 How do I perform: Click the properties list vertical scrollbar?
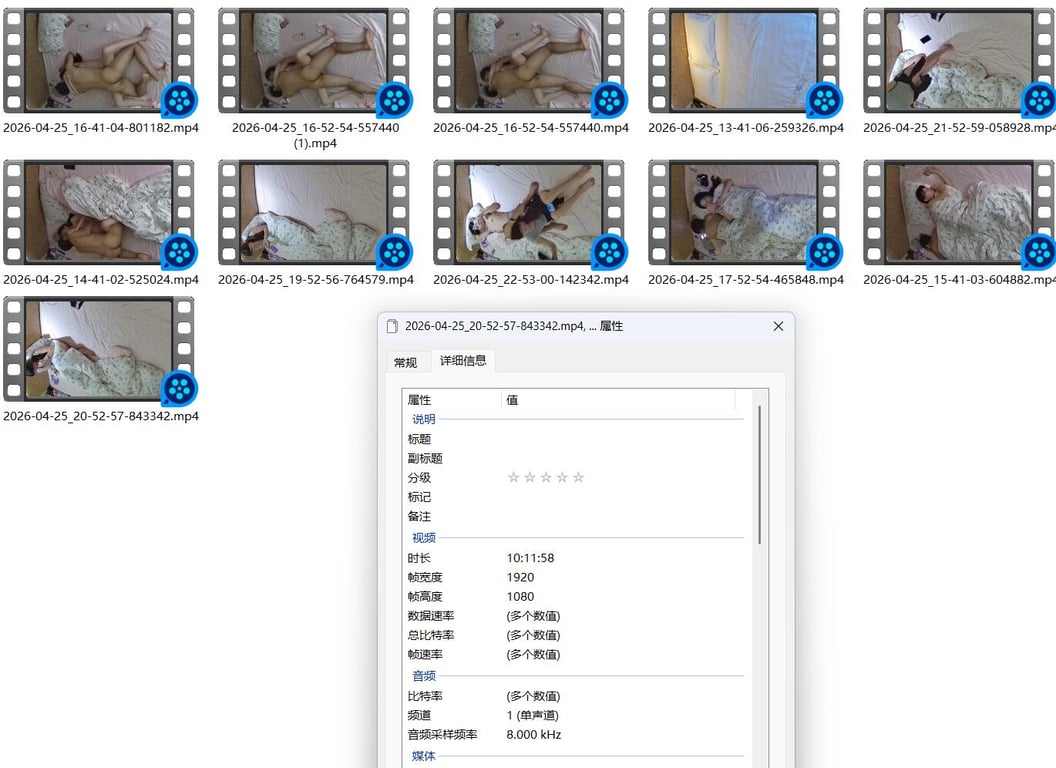pos(759,475)
